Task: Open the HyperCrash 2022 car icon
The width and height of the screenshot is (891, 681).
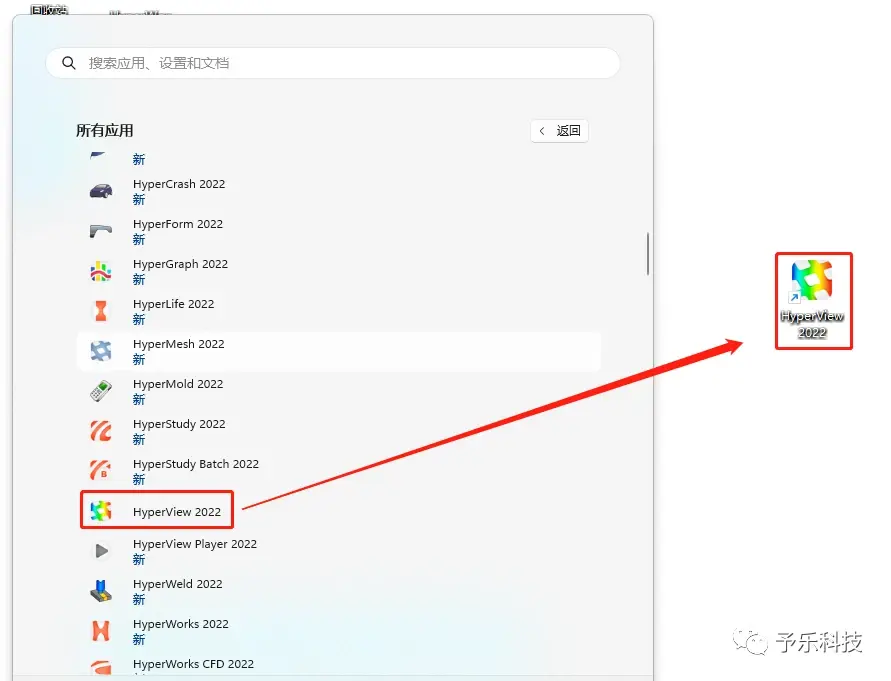Action: click(x=101, y=192)
